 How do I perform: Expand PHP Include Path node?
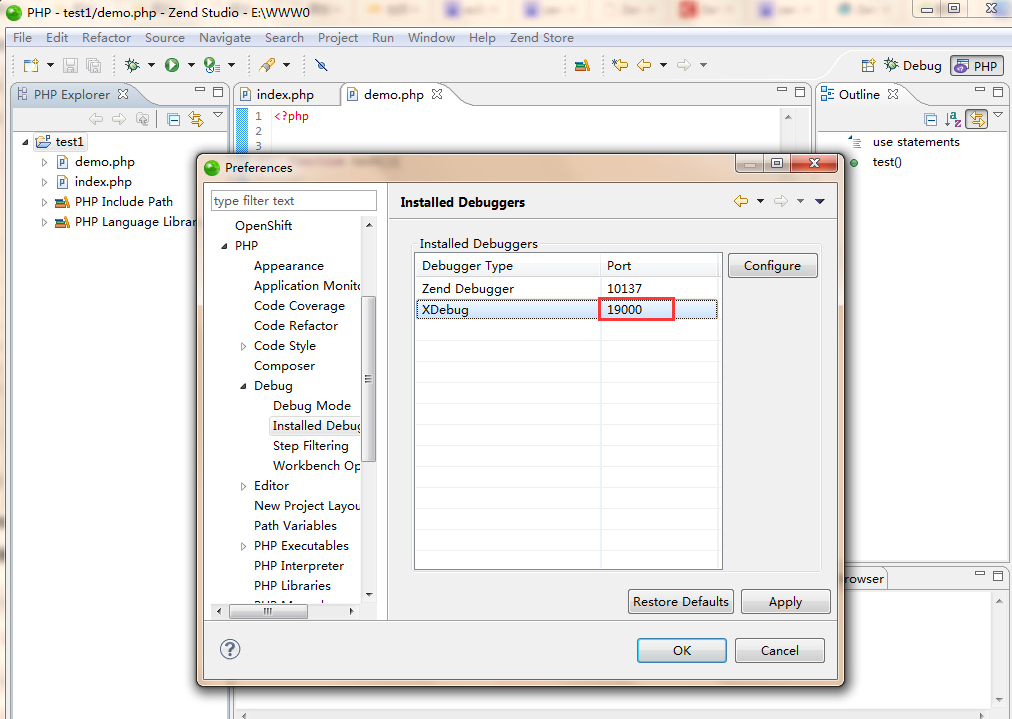45,203
